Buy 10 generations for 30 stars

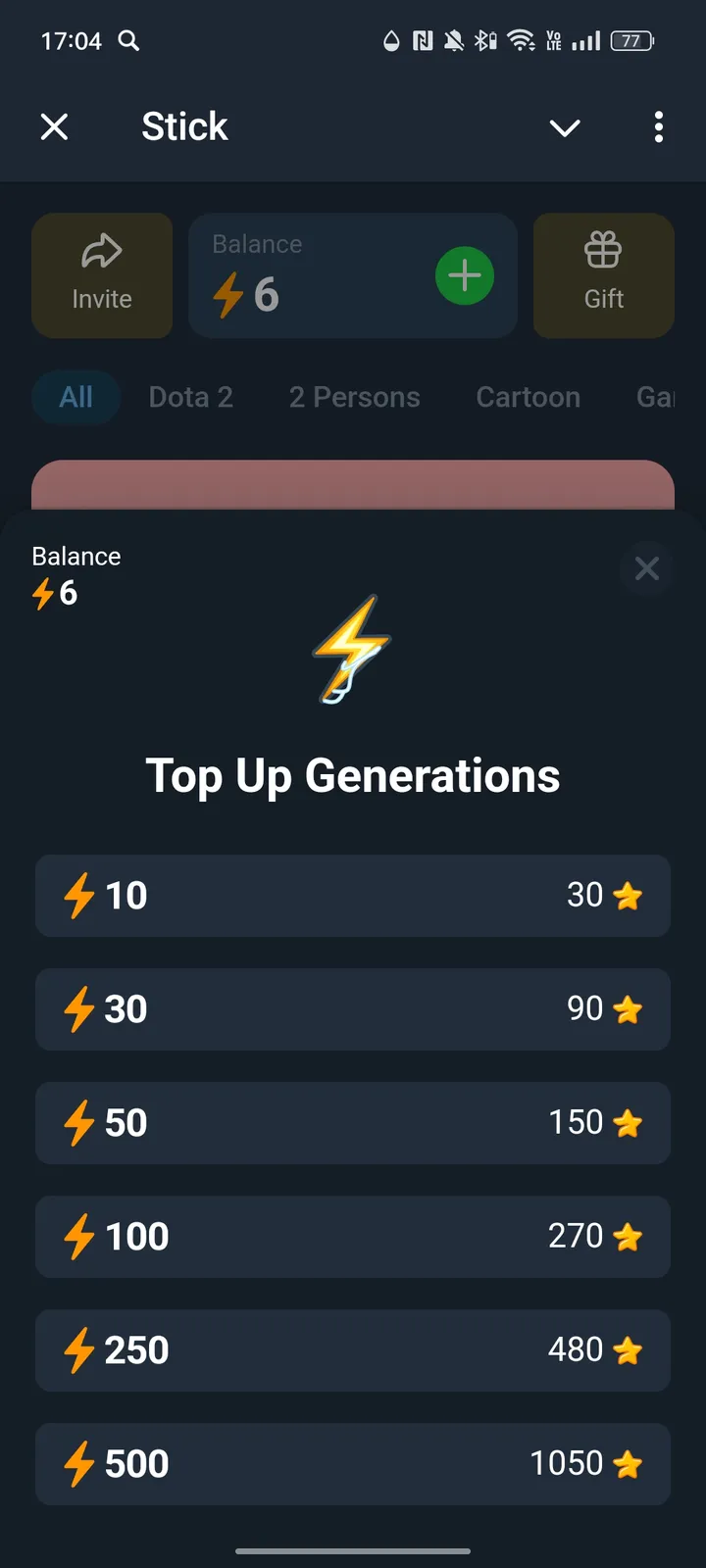(353, 896)
